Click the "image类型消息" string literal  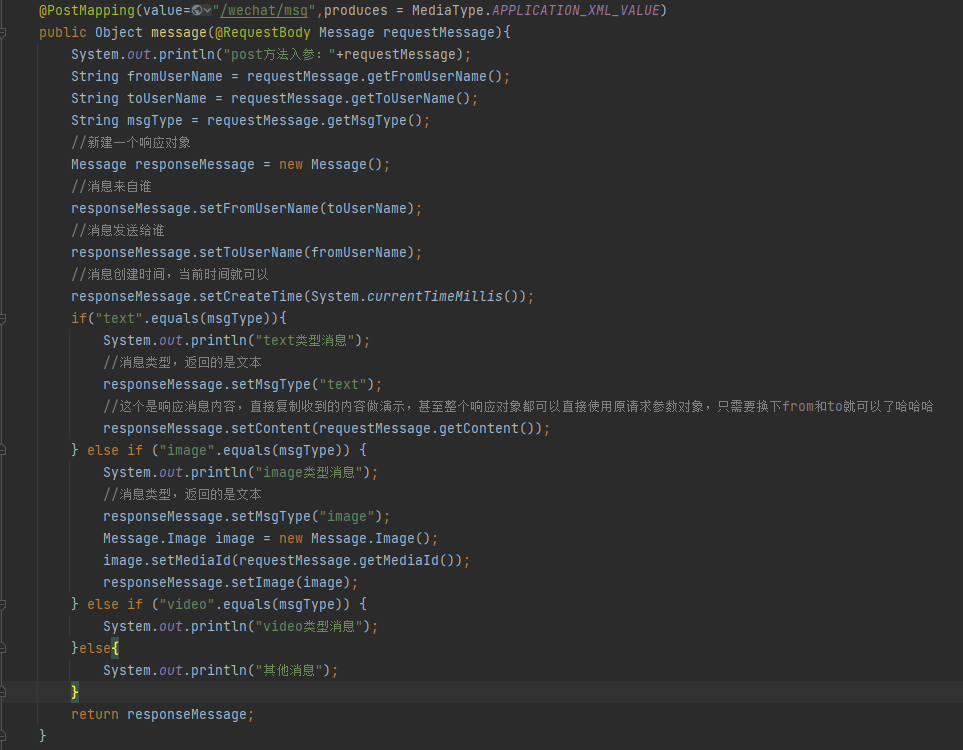click(x=309, y=472)
